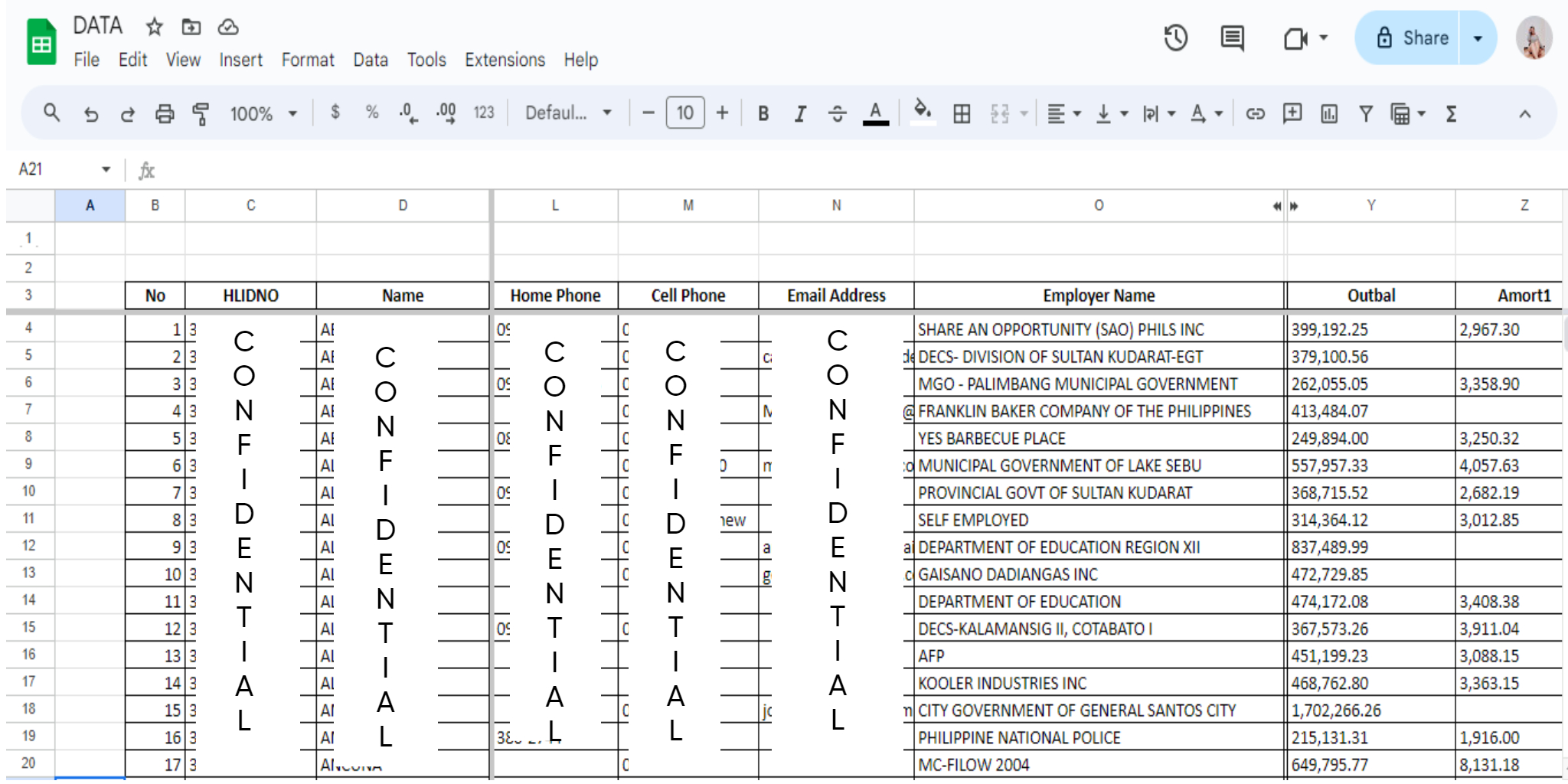The height and width of the screenshot is (784, 1568).
Task: Open the Insert menu
Action: pos(240,60)
